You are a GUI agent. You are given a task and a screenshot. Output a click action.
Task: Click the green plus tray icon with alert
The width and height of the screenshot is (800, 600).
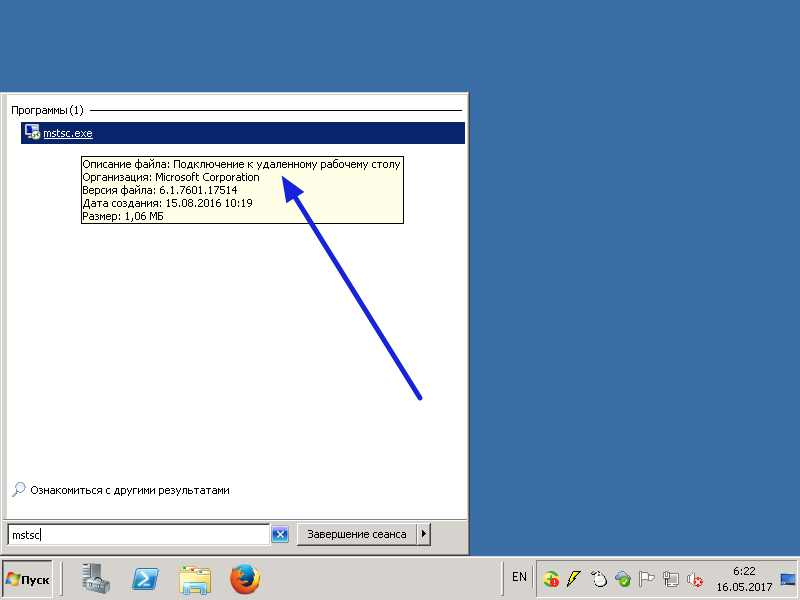(x=551, y=580)
